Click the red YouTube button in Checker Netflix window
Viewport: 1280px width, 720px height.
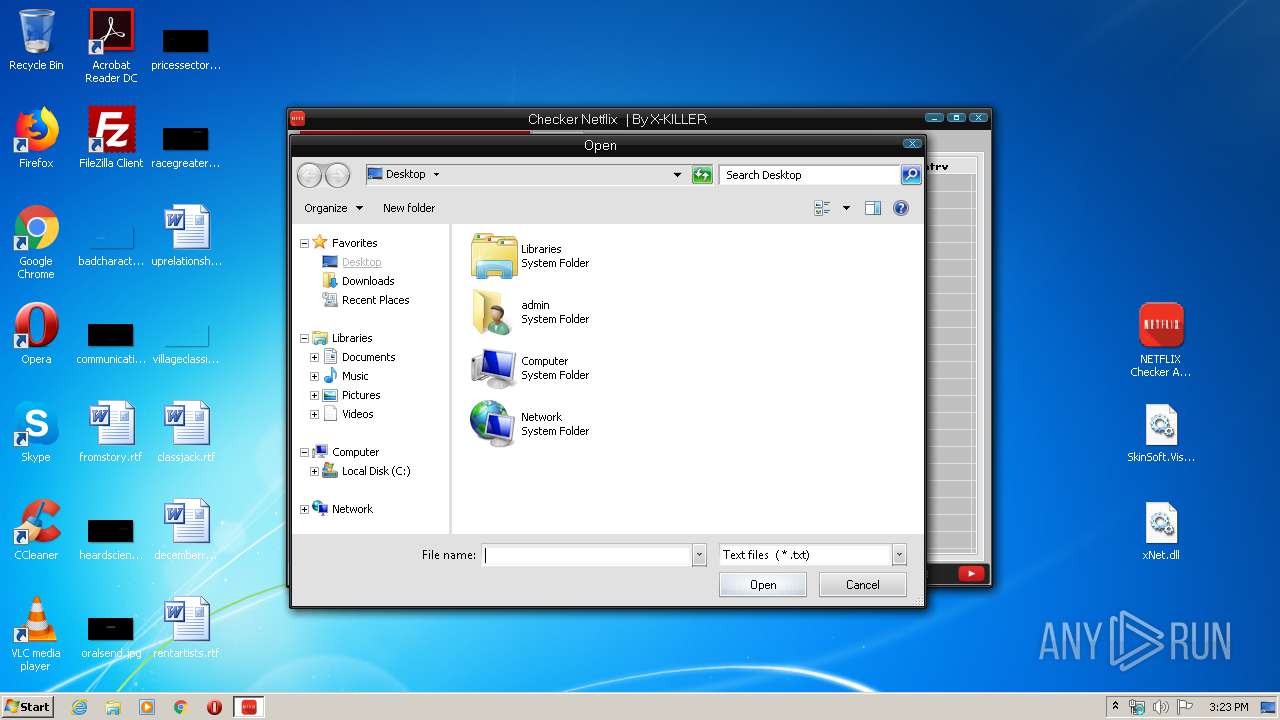click(971, 573)
